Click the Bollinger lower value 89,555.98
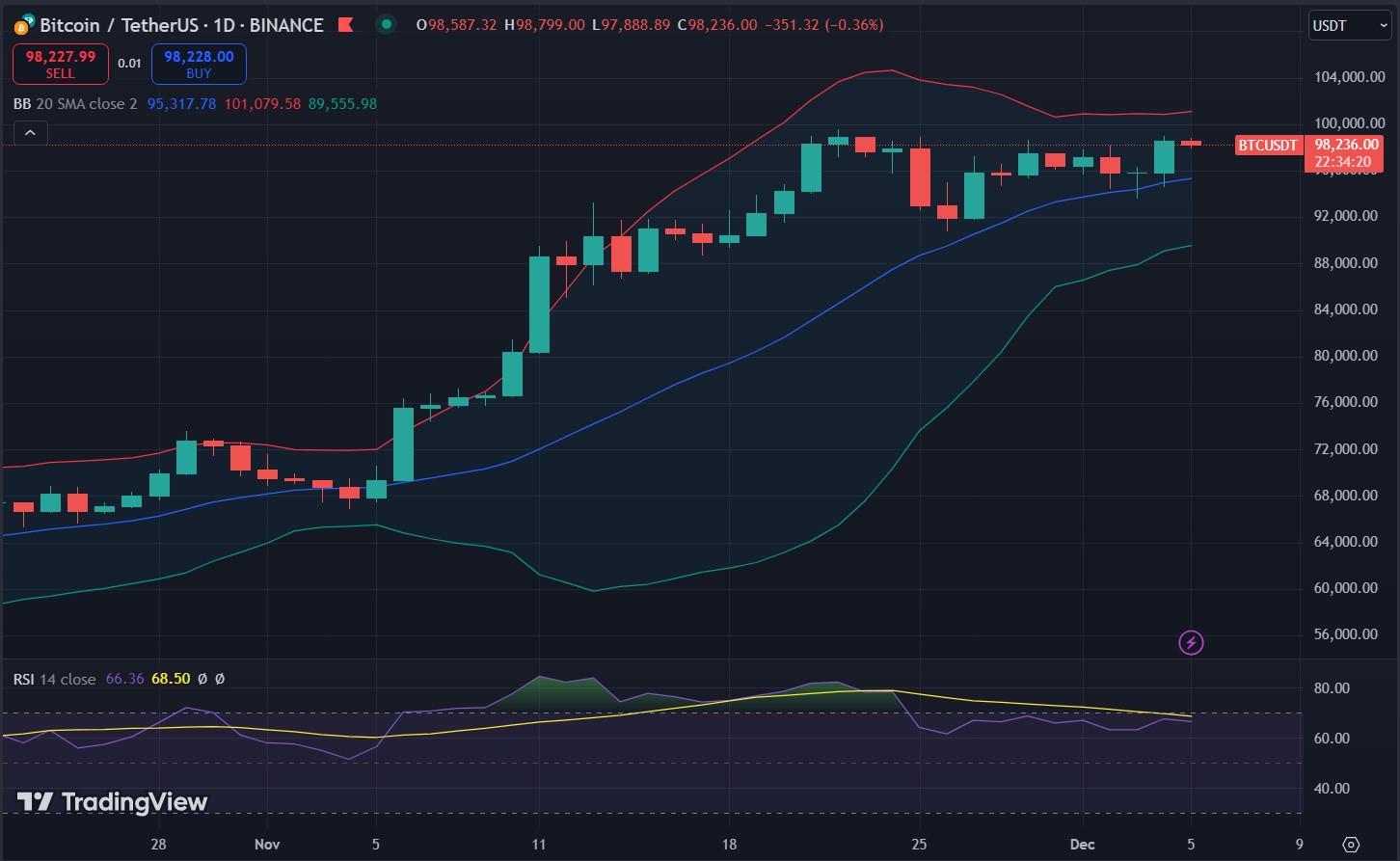 (342, 103)
